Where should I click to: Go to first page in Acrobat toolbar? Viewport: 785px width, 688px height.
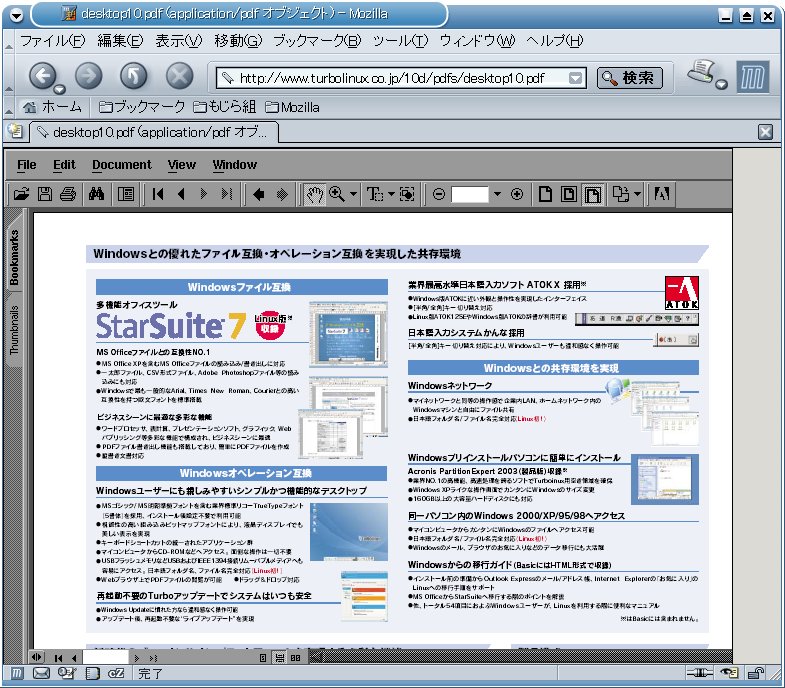click(158, 194)
